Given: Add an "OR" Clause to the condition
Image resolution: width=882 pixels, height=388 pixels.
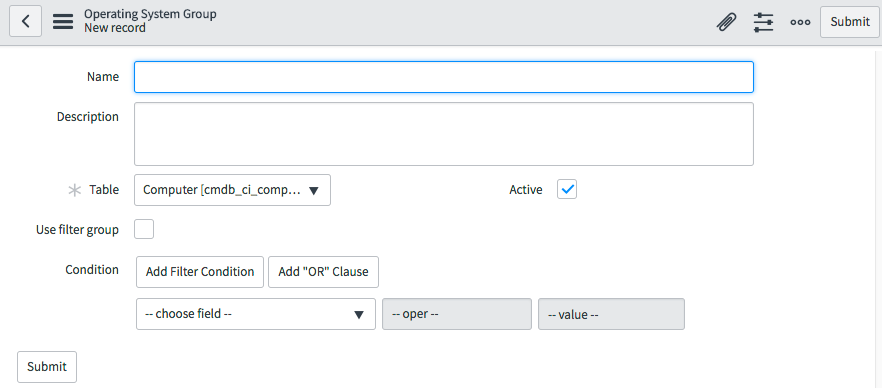Looking at the screenshot, I should 323,272.
